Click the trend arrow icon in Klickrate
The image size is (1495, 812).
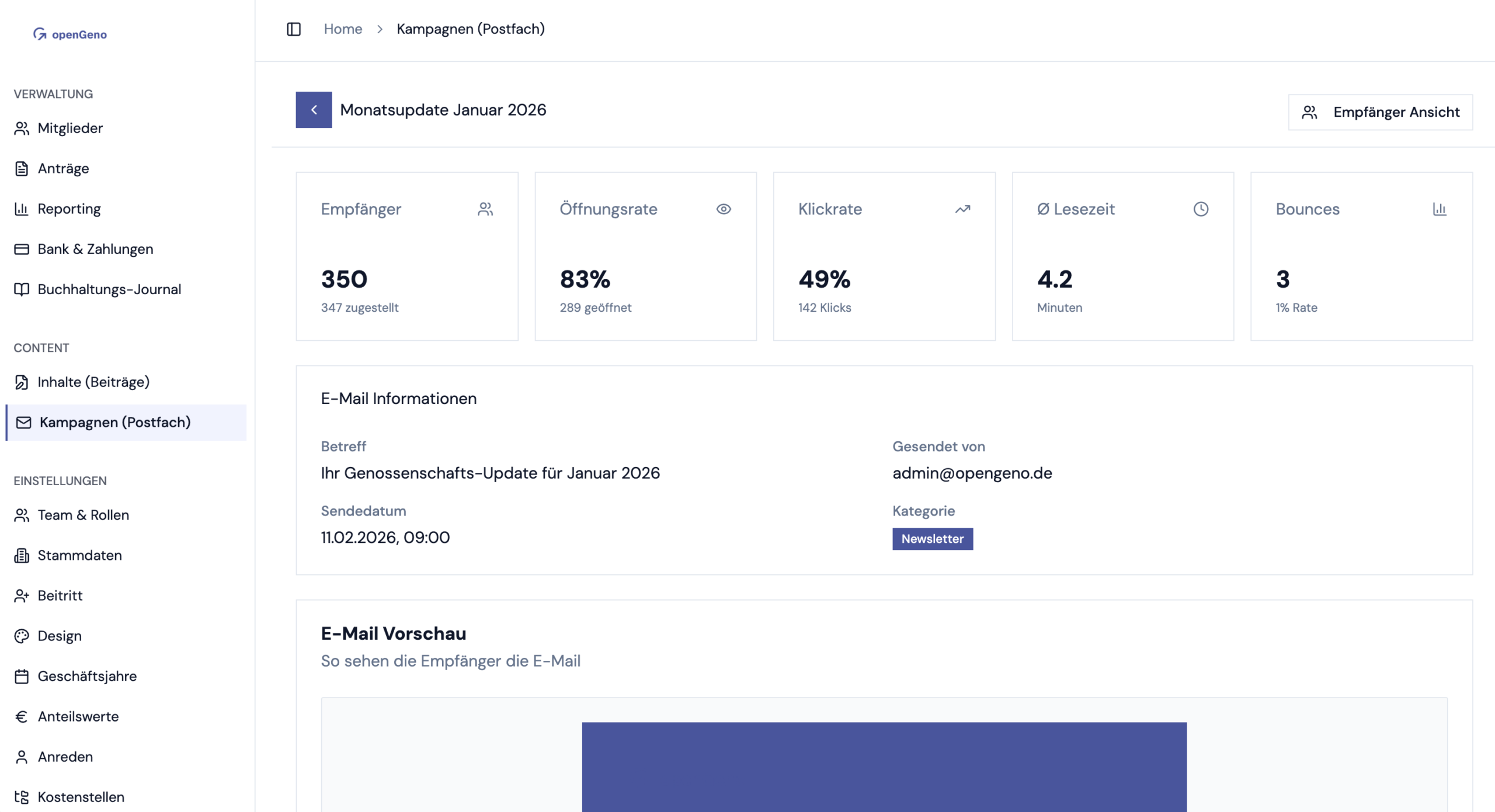tap(962, 209)
